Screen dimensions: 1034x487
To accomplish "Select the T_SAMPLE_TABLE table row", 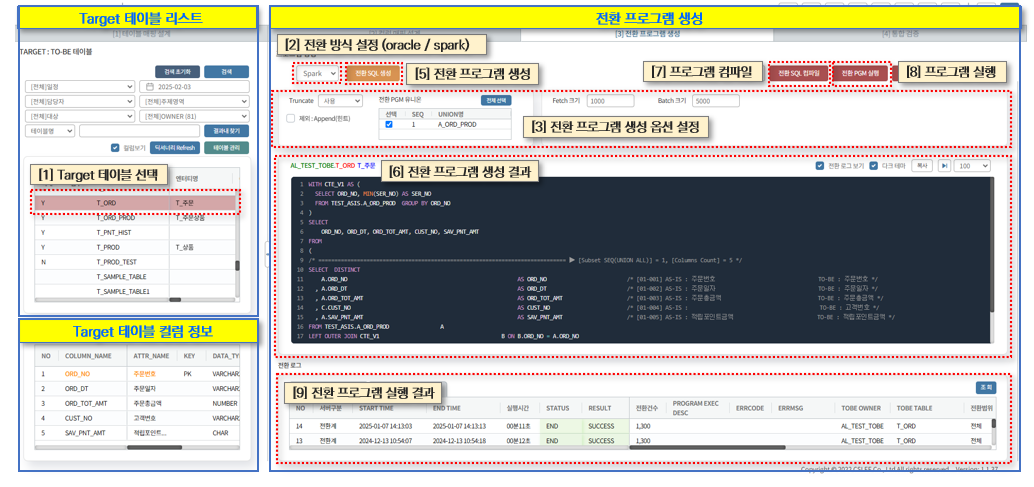I will [135, 277].
